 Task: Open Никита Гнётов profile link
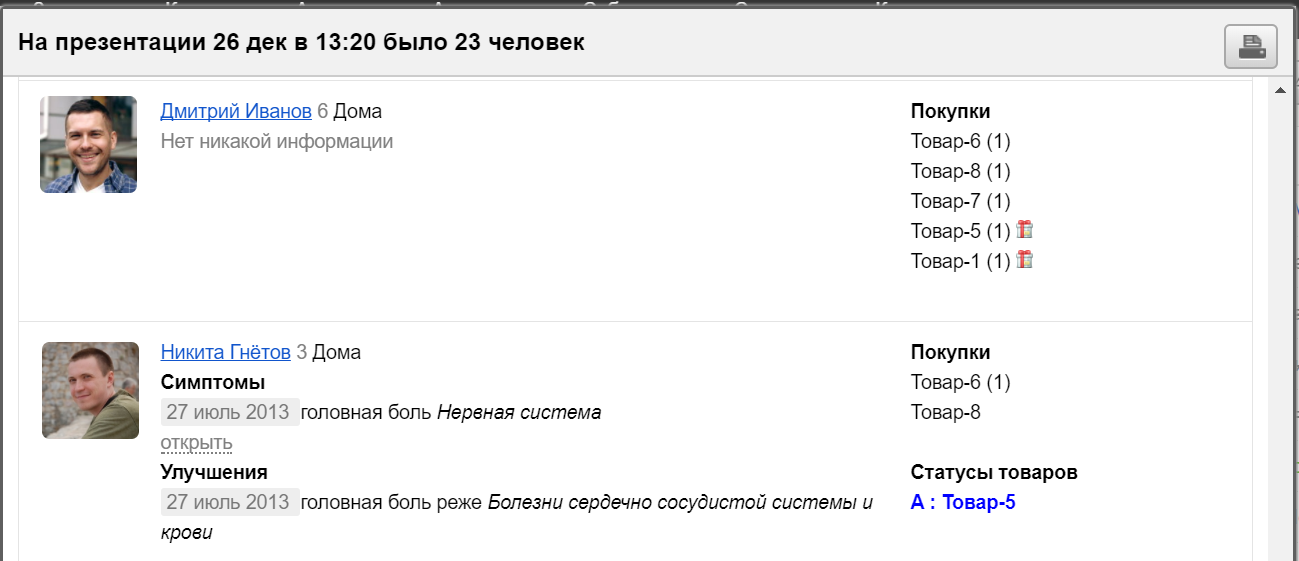click(225, 352)
